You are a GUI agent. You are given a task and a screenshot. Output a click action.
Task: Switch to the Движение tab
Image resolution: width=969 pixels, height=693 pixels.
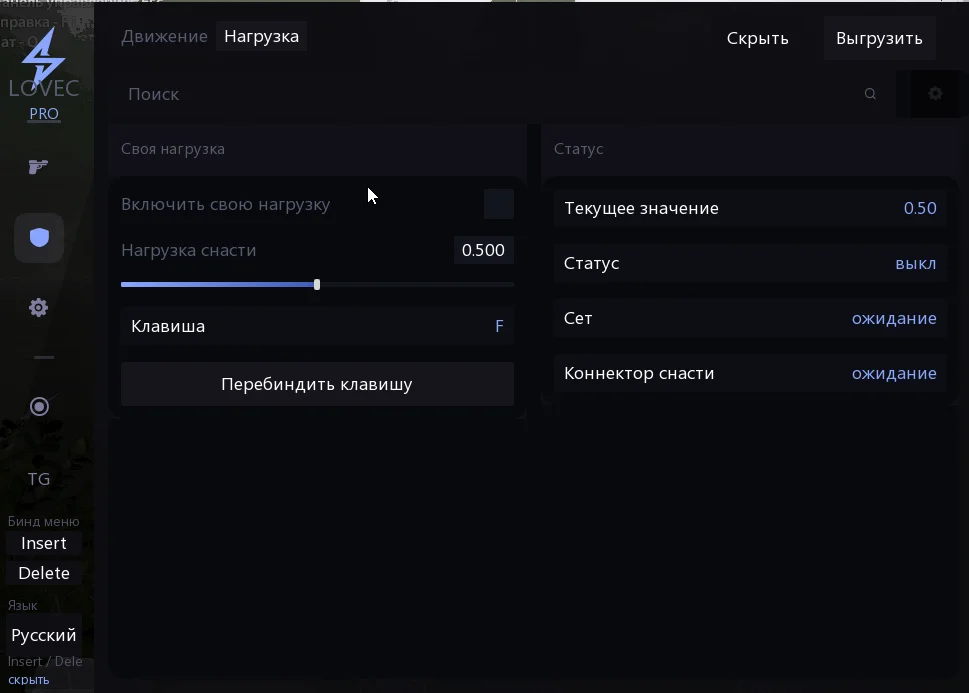click(163, 36)
